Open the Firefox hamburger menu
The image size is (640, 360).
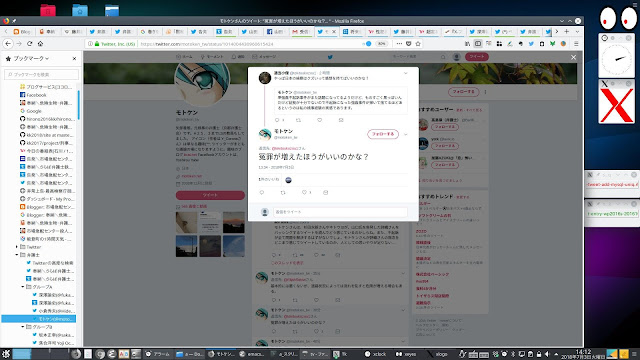(576, 44)
